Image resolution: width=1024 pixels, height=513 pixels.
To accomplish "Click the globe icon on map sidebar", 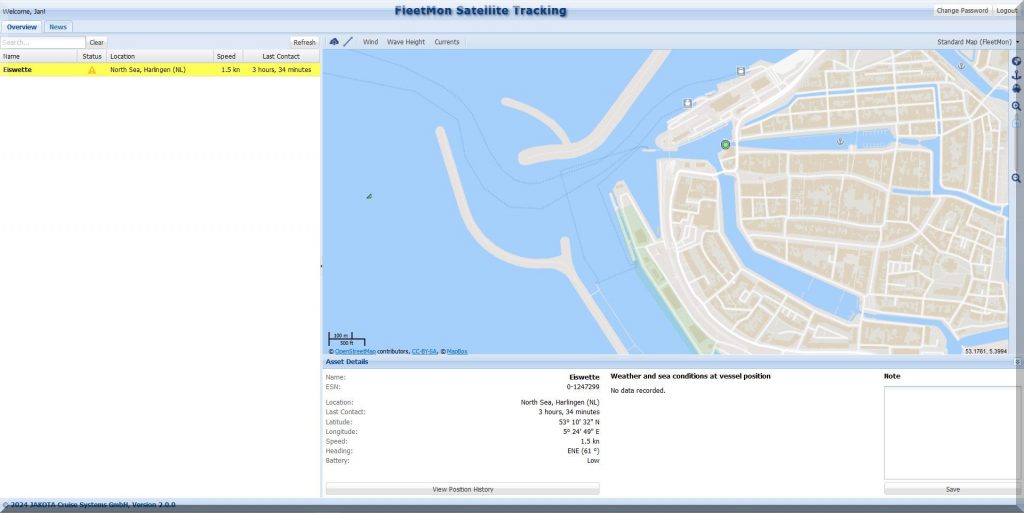I will (x=1016, y=61).
